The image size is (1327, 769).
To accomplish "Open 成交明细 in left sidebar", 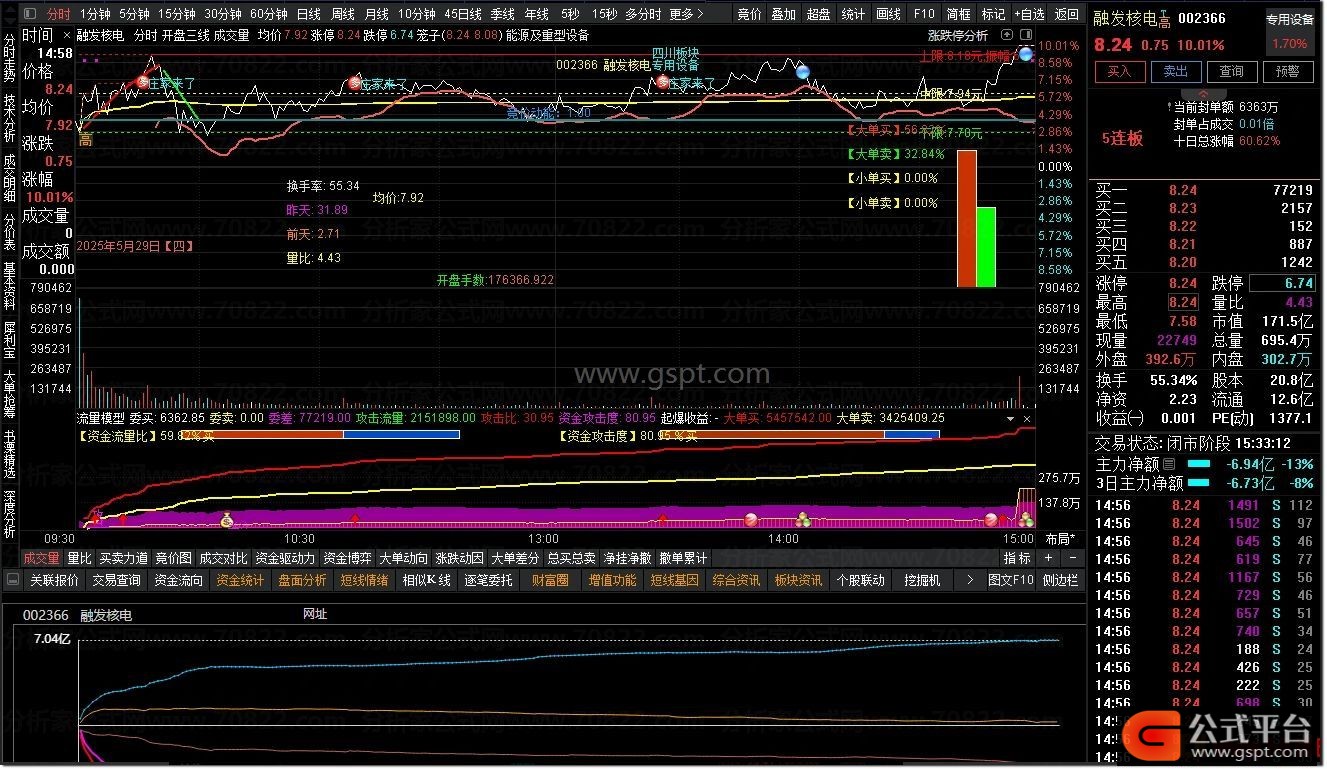I will tap(9, 180).
